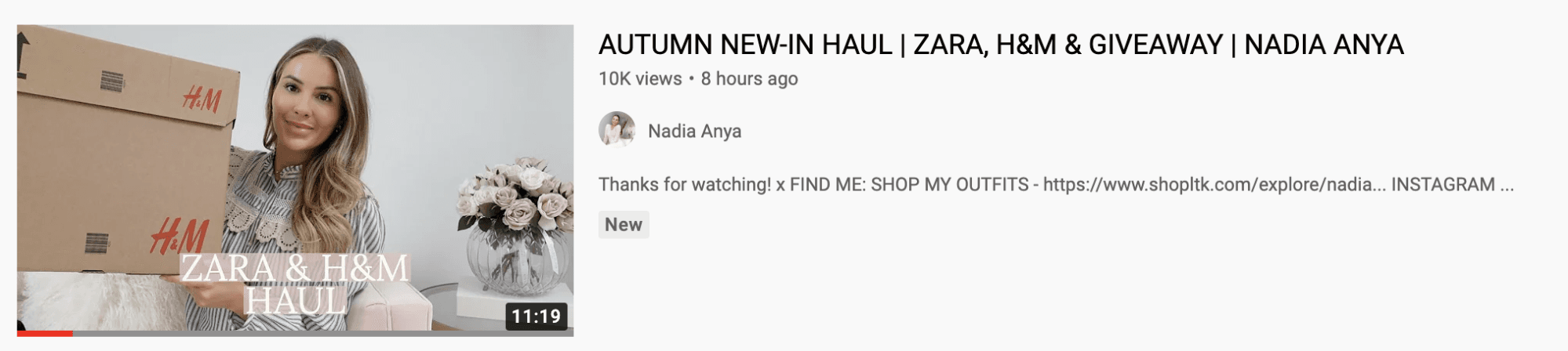The width and height of the screenshot is (1568, 351).
Task: Click the 10K views text
Action: click(x=640, y=78)
